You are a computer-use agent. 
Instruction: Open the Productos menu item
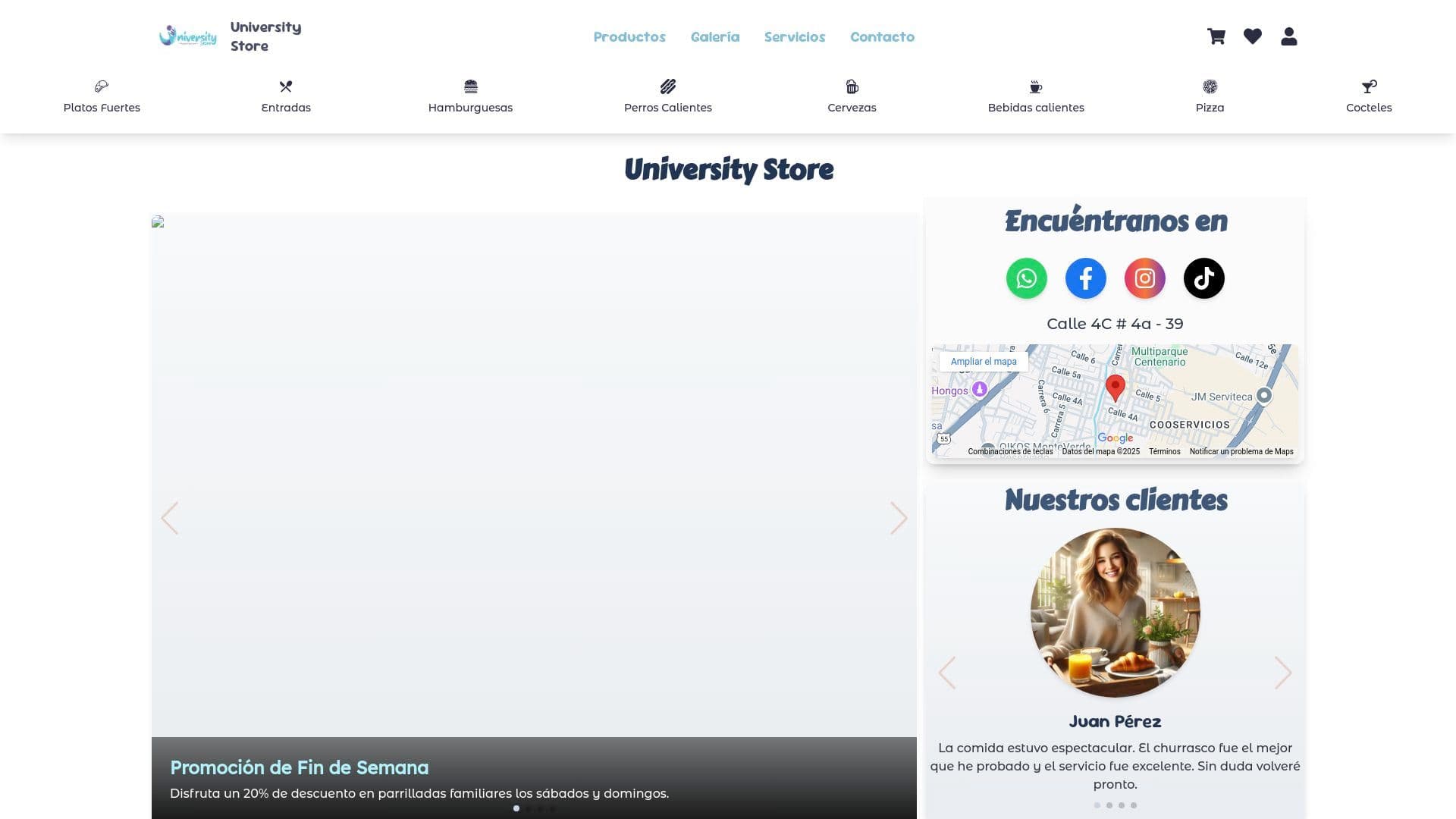(x=629, y=36)
